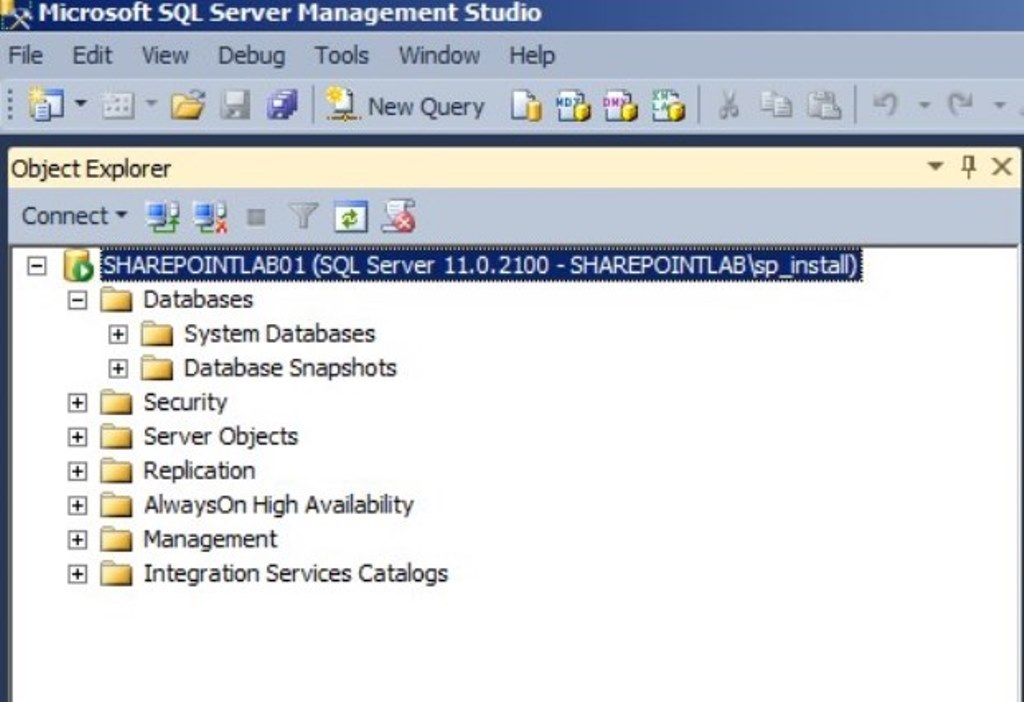Select the SHAREPOINTLAB01 server node
This screenshot has height=702, width=1024.
coord(480,266)
